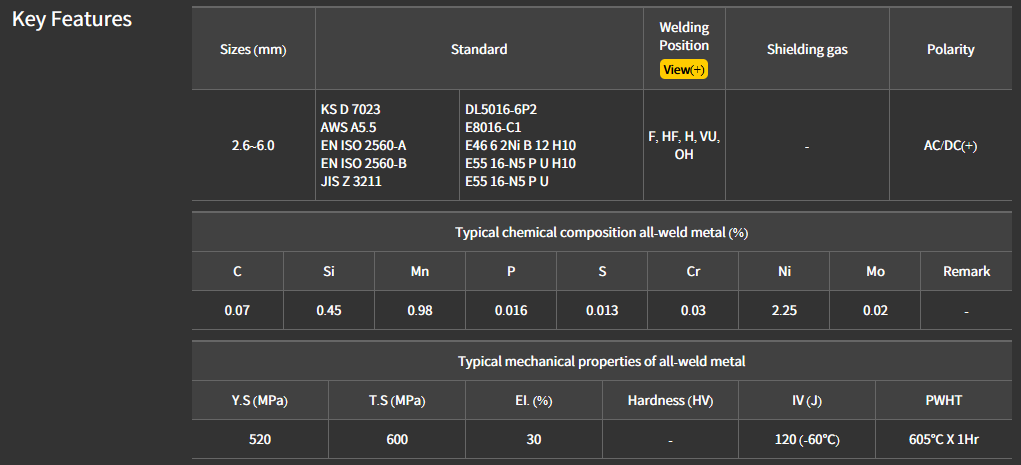Click the Standard column header
Image resolution: width=1021 pixels, height=465 pixels.
click(479, 49)
